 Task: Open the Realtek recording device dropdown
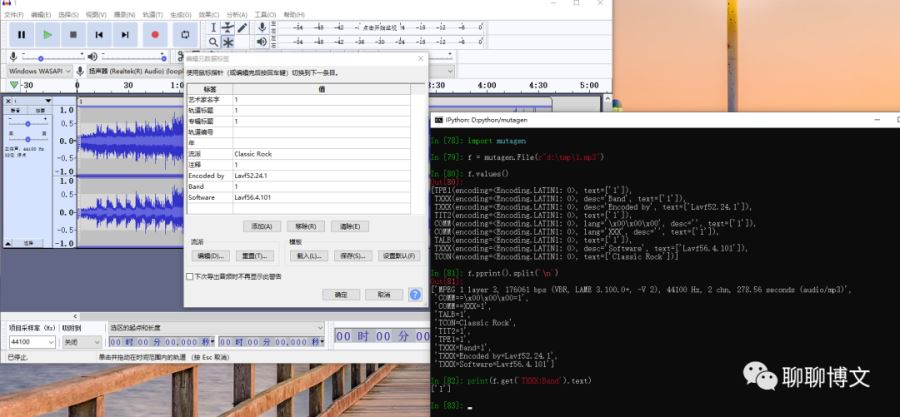pyautogui.click(x=135, y=71)
